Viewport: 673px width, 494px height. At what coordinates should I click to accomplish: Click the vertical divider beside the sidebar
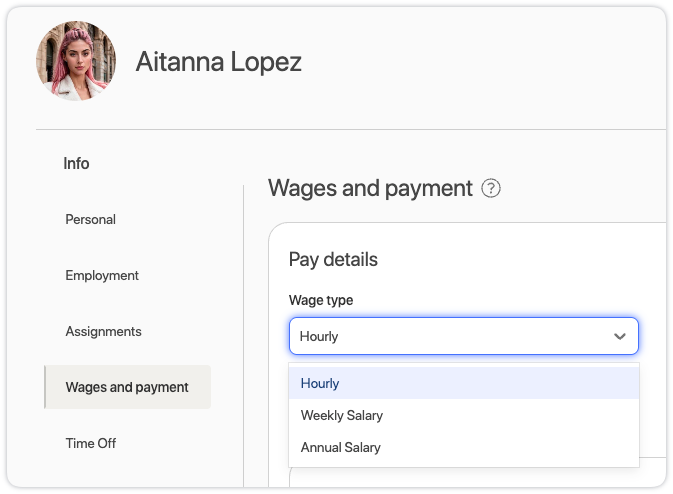click(243, 330)
